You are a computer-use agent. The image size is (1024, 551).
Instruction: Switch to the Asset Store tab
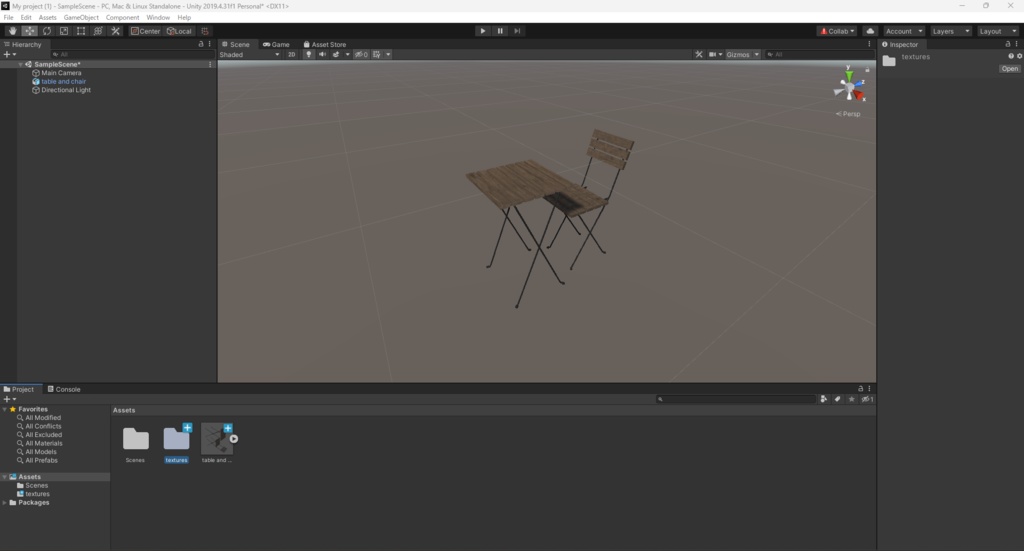click(x=325, y=44)
